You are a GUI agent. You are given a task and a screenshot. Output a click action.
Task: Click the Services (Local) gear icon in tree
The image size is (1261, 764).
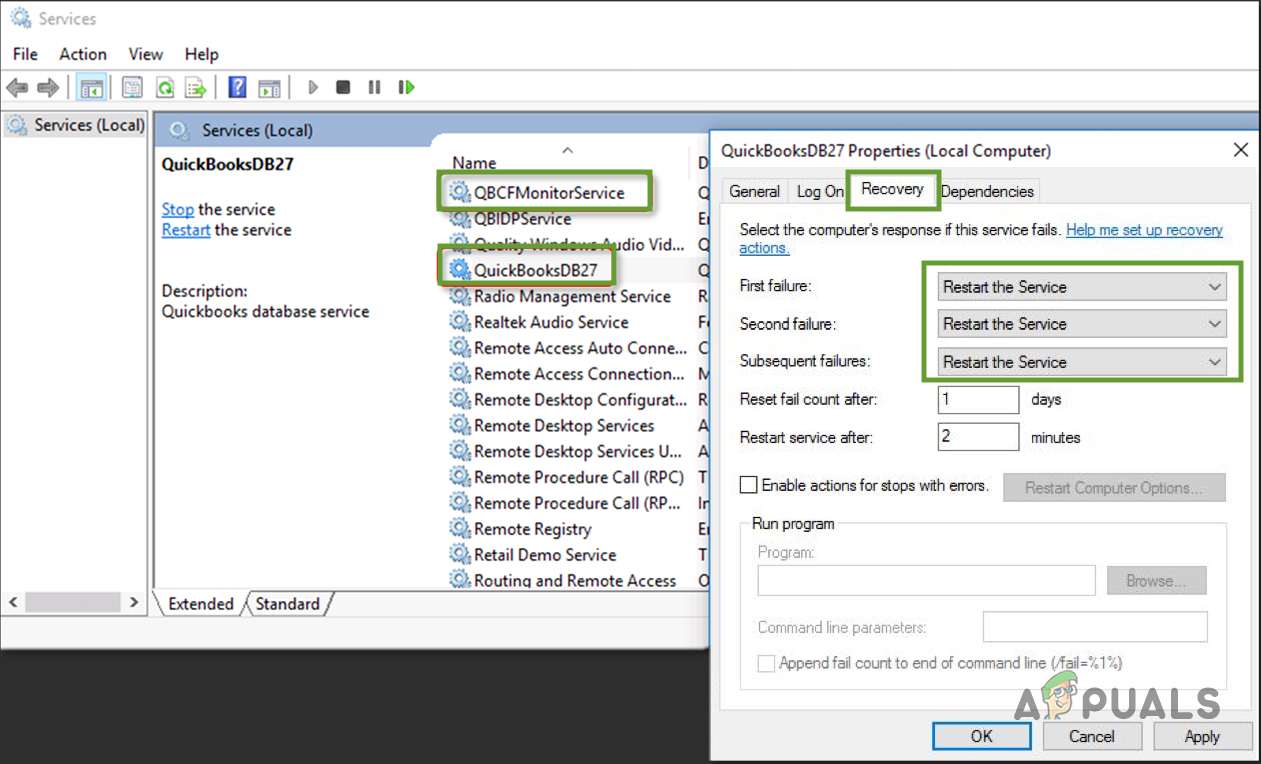[17, 125]
